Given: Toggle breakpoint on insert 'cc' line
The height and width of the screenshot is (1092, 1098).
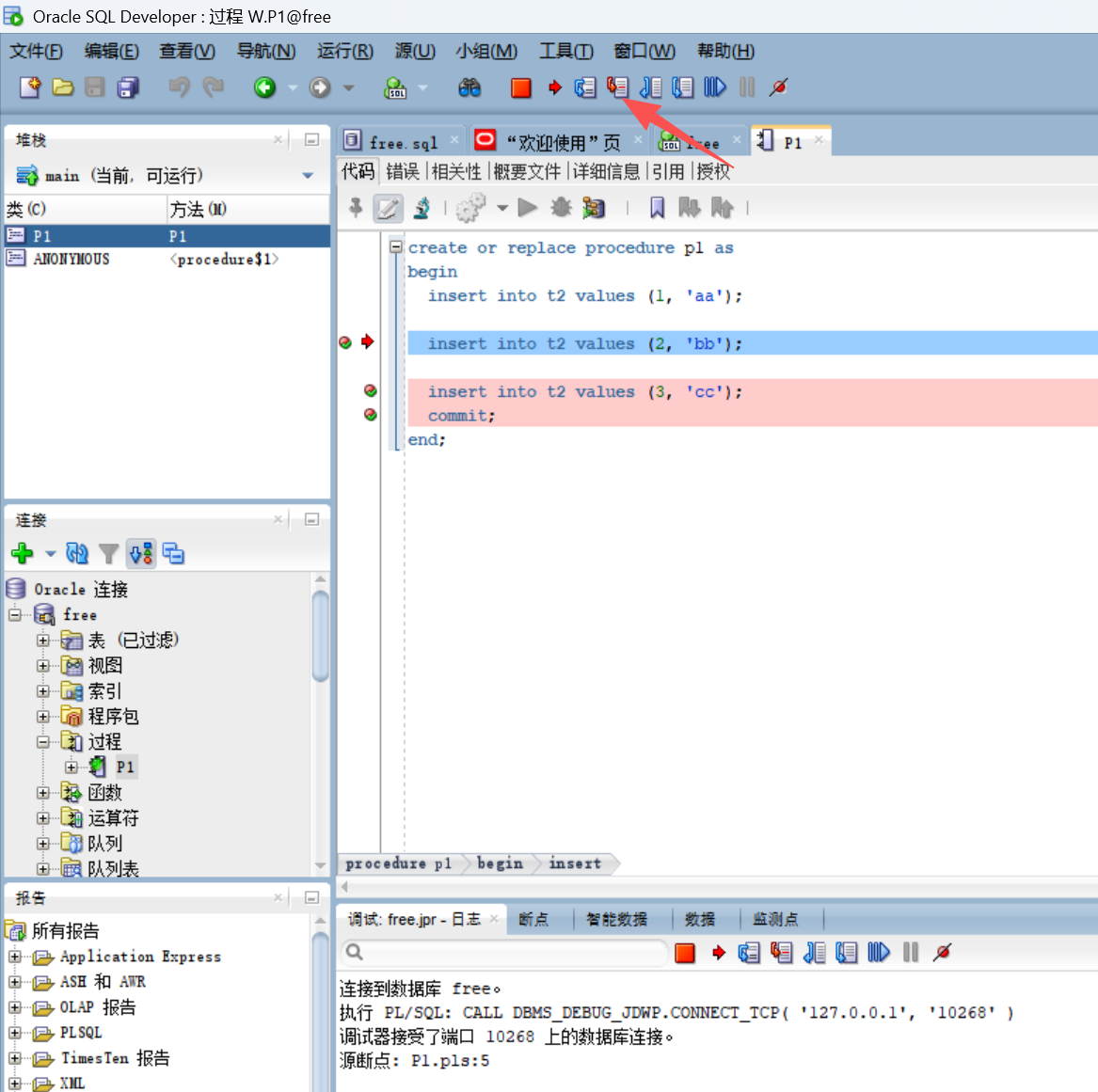Looking at the screenshot, I should click(x=371, y=390).
